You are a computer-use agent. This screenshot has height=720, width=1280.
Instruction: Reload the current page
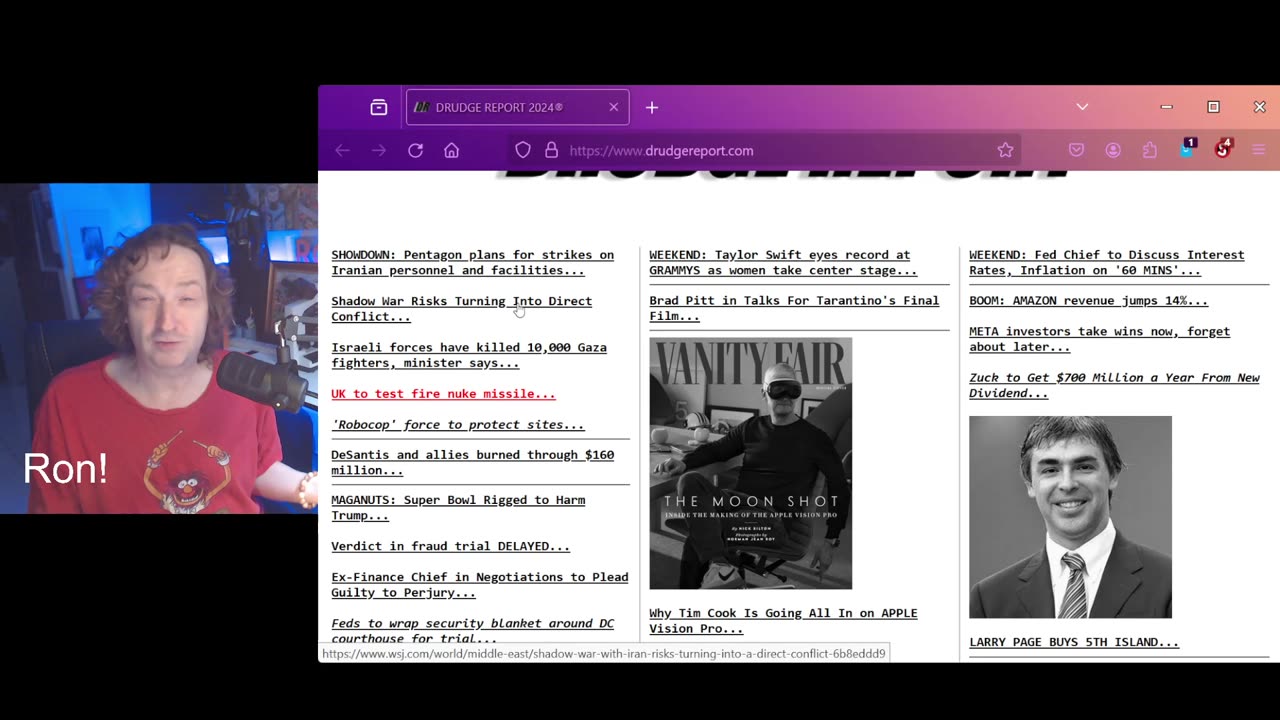[415, 150]
